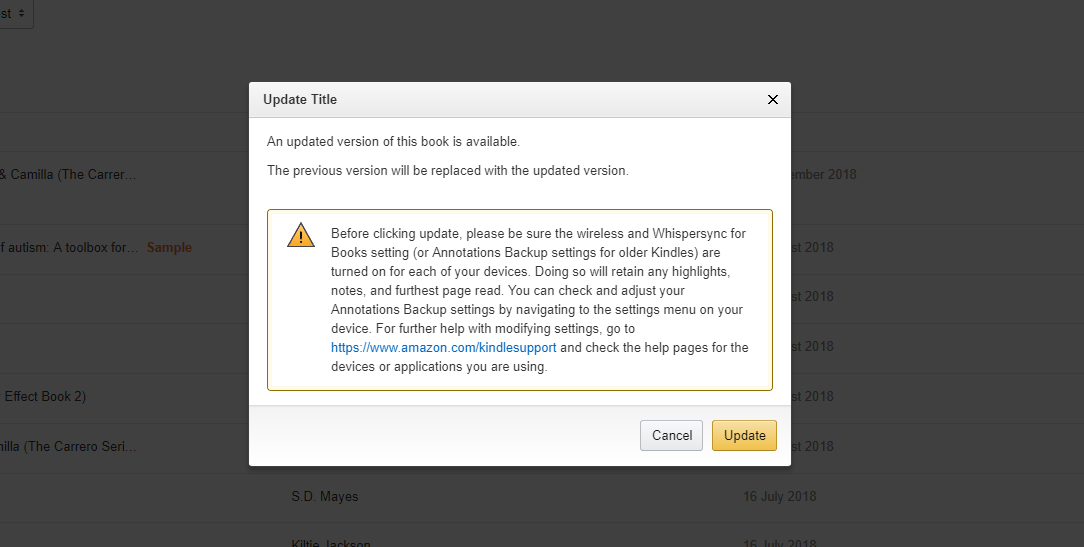1084x547 pixels.
Task: Open the sort dropdown at top left
Action: (15, 14)
